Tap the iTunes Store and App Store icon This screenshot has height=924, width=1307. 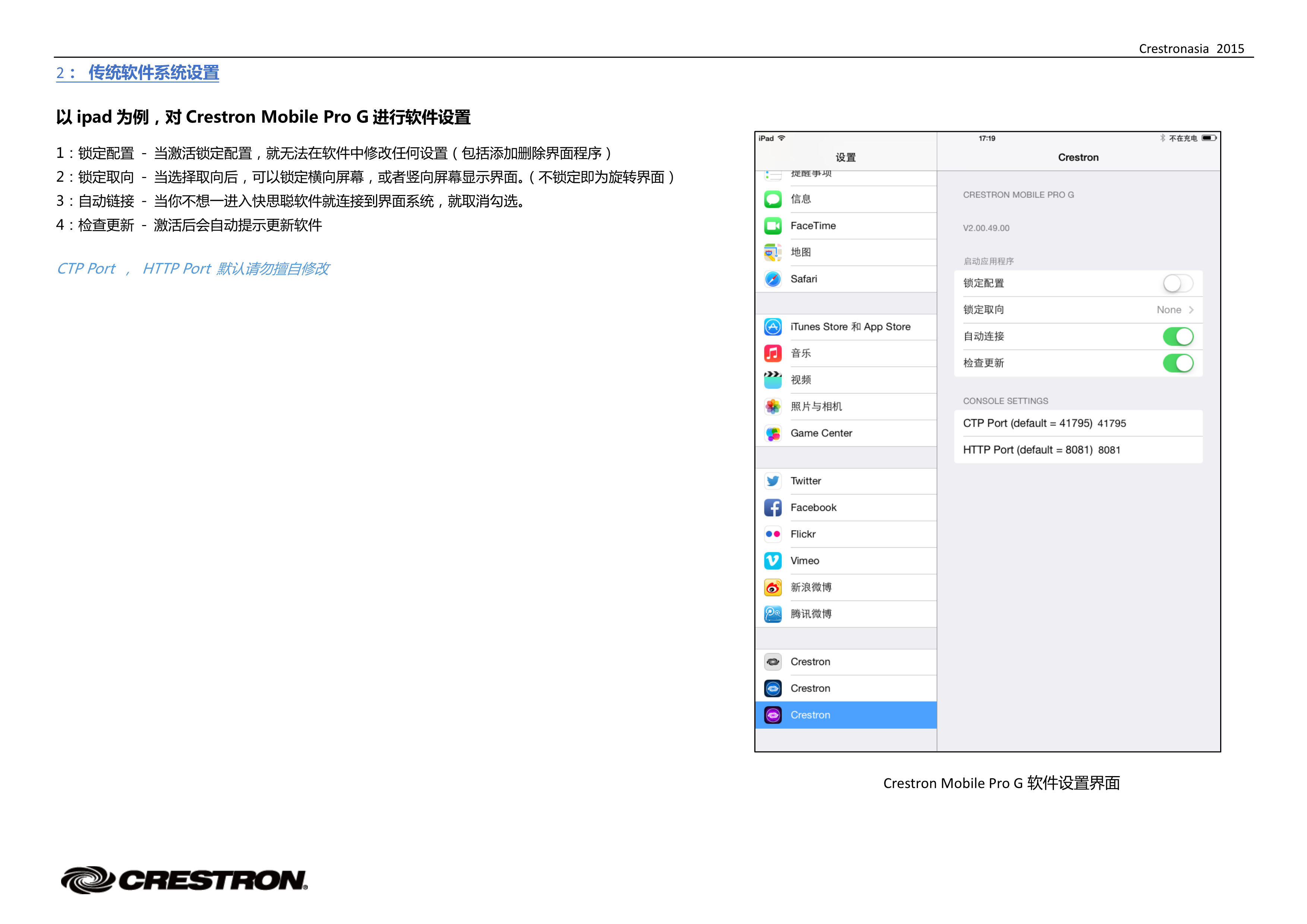tap(773, 327)
